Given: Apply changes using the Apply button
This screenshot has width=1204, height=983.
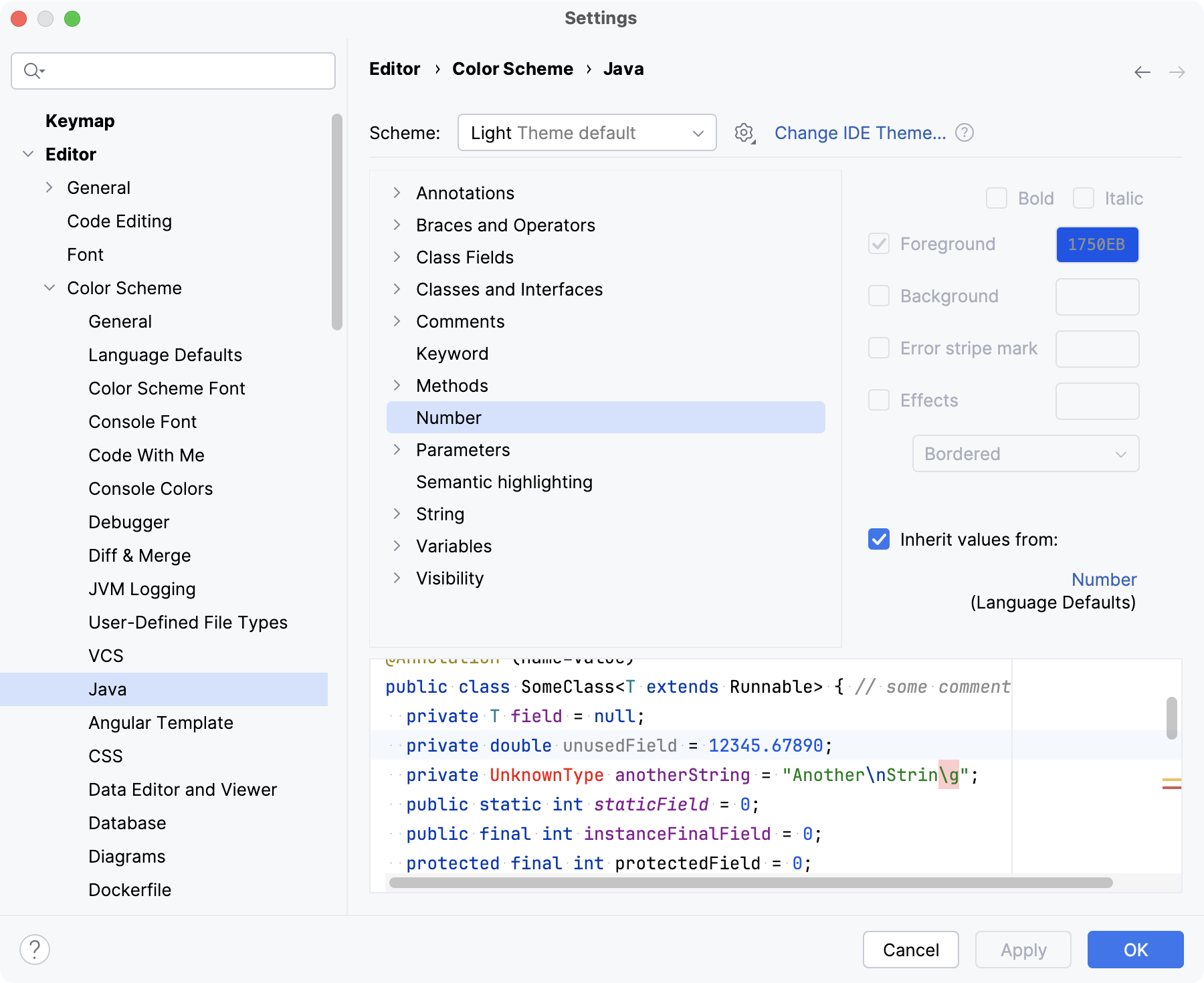Looking at the screenshot, I should [x=1023, y=950].
